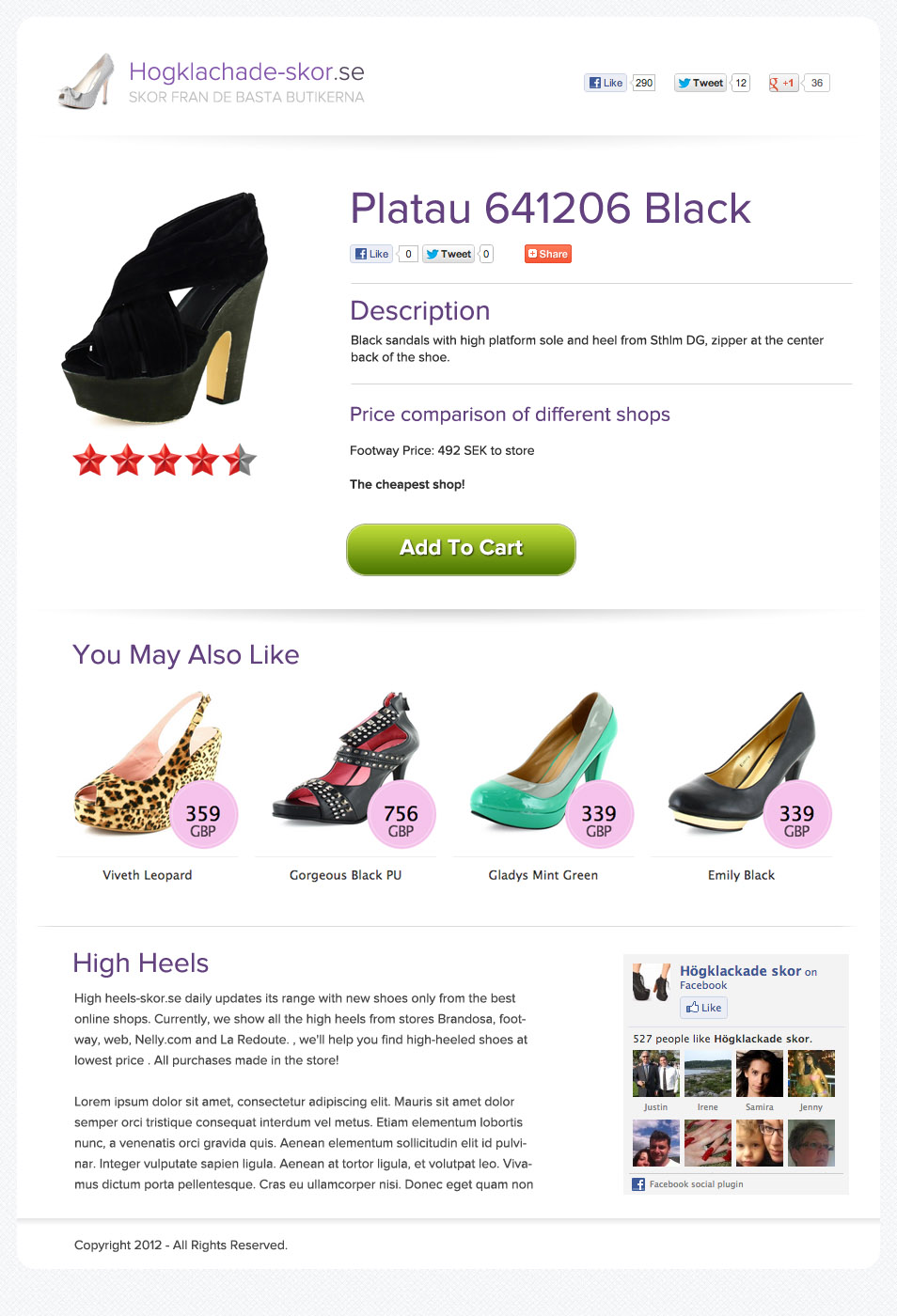Click the silver high heel site logo
Viewport: 897px width, 1316px height.
coord(87,82)
